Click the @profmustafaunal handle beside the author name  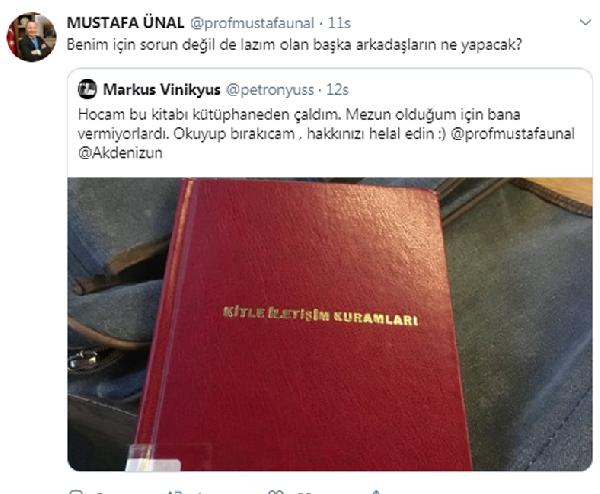[252, 23]
